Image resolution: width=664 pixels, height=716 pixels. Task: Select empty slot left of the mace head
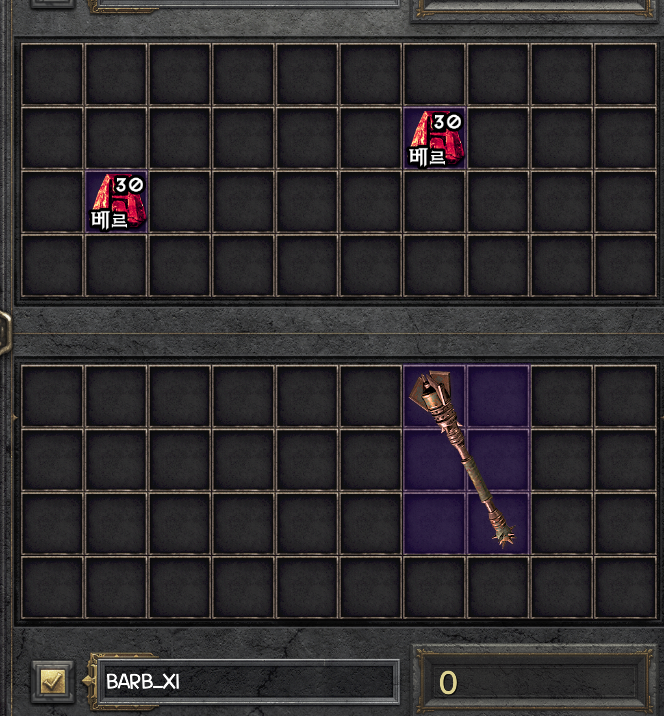pos(371,396)
